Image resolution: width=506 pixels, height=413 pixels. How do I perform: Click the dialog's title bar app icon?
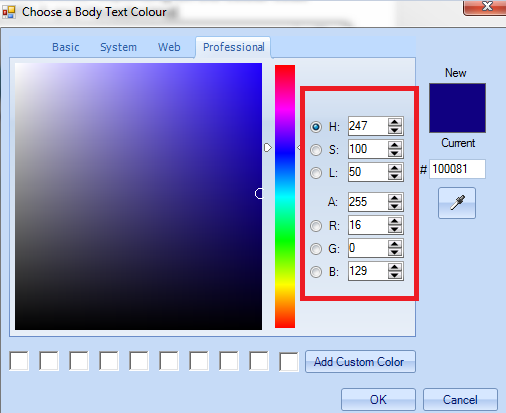(9, 12)
